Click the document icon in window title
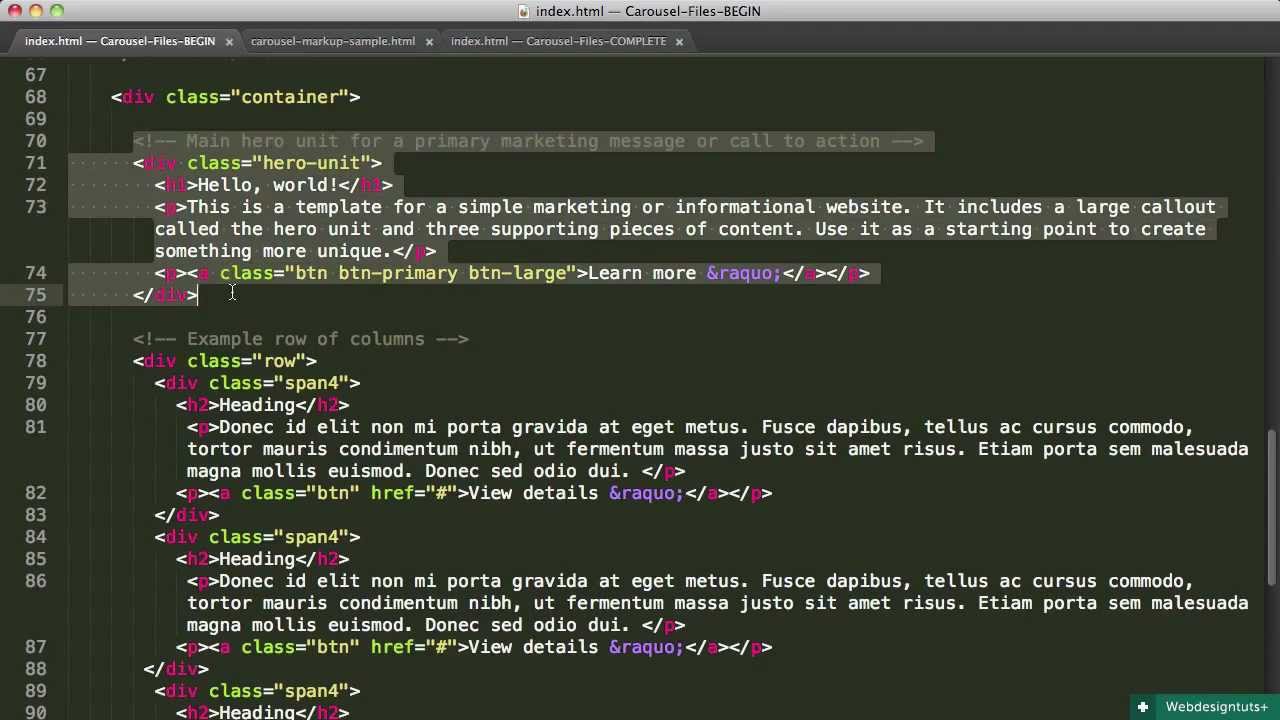Viewport: 1280px width, 720px height. pyautogui.click(x=524, y=11)
